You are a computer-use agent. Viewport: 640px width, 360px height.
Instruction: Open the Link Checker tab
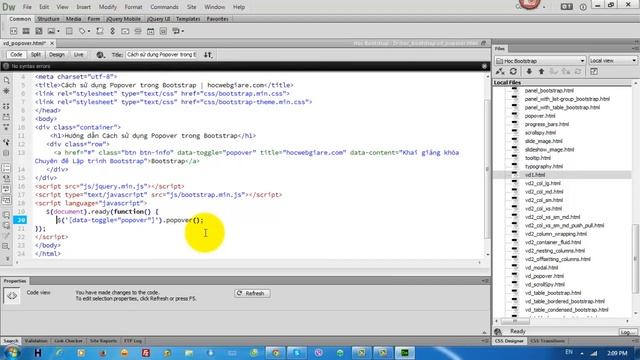pos(68,341)
